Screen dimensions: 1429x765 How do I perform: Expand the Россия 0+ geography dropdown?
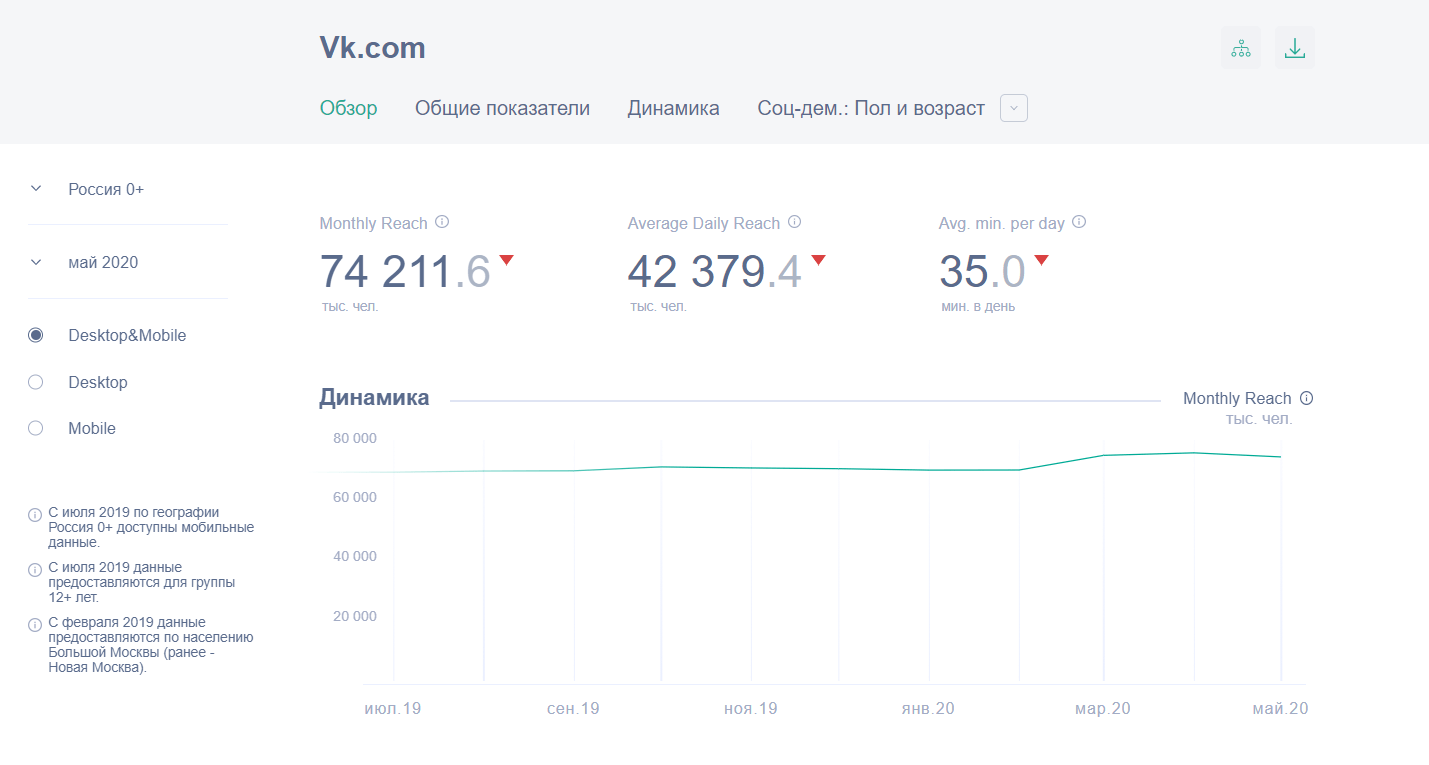pos(36,189)
